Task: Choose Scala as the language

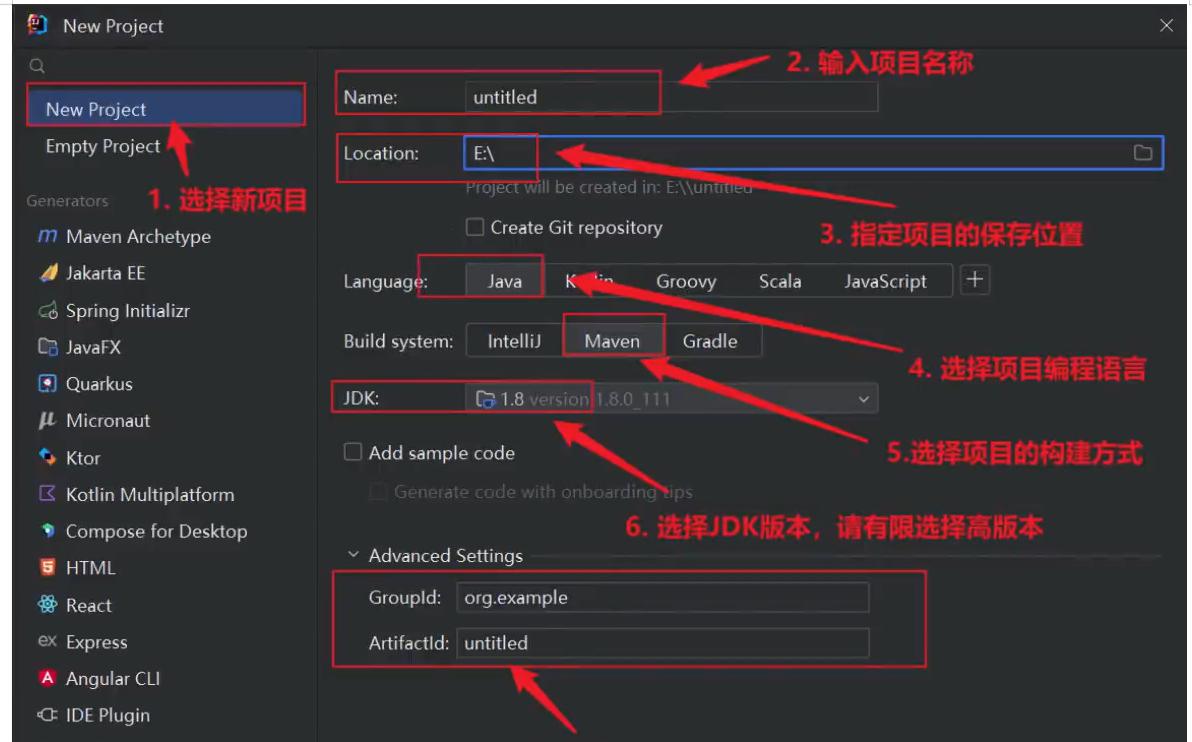Action: click(x=780, y=281)
